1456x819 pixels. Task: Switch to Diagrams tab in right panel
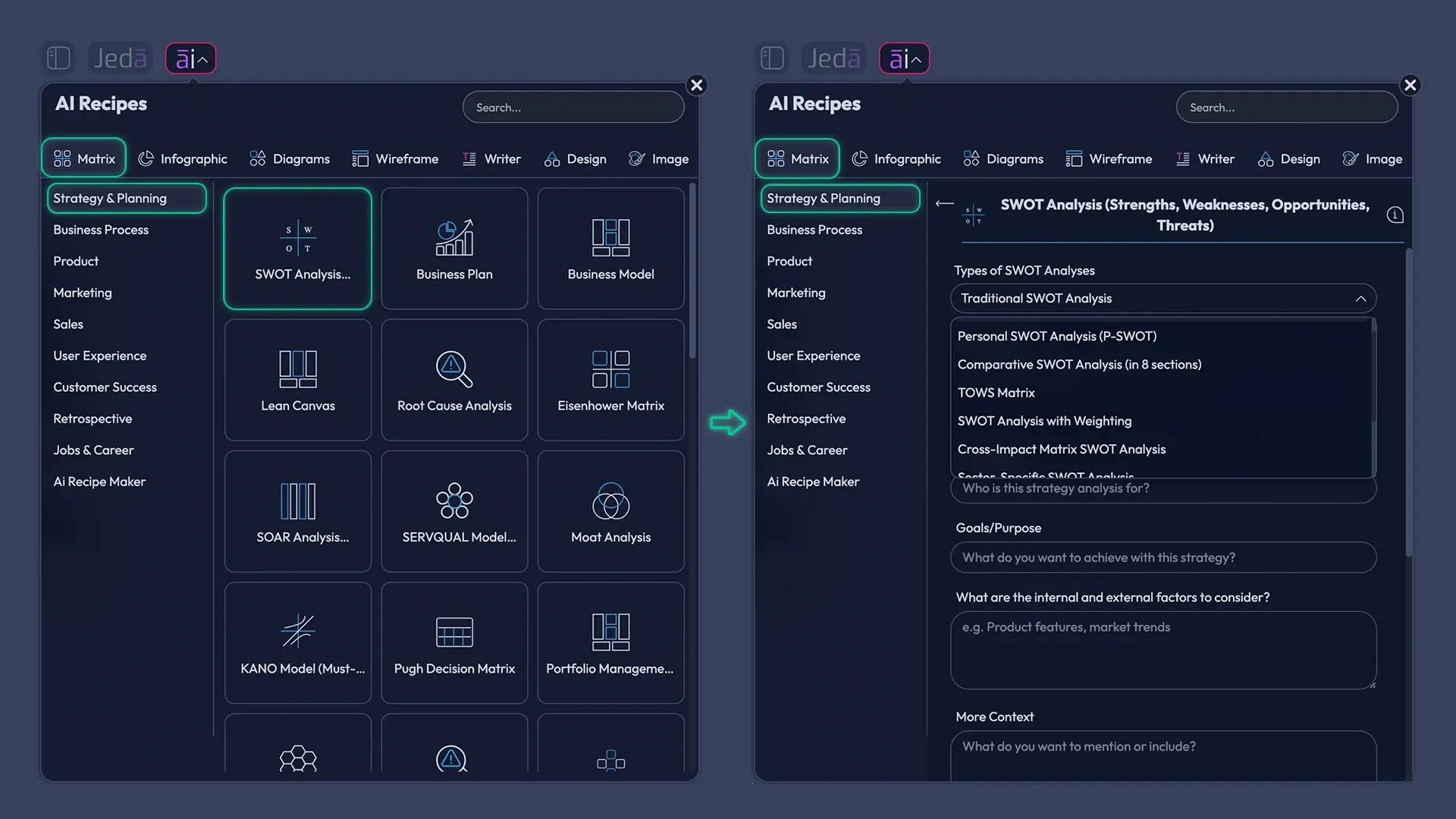1003,158
